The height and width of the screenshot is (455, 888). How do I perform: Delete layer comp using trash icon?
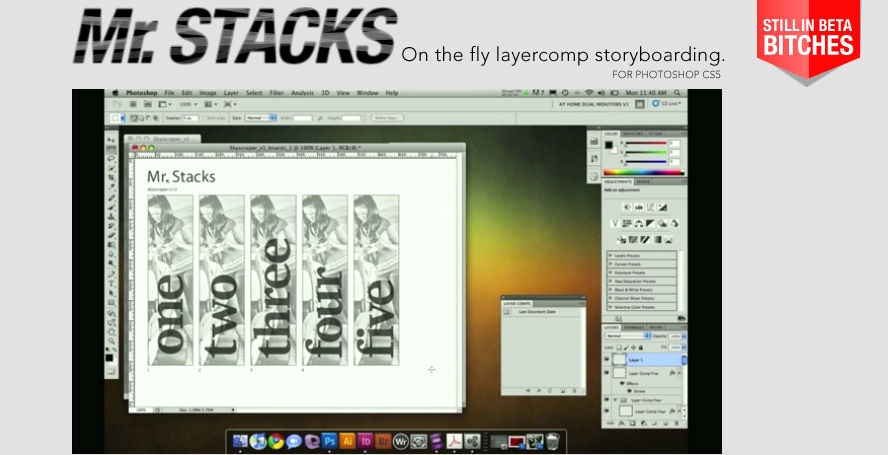pyautogui.click(x=574, y=390)
